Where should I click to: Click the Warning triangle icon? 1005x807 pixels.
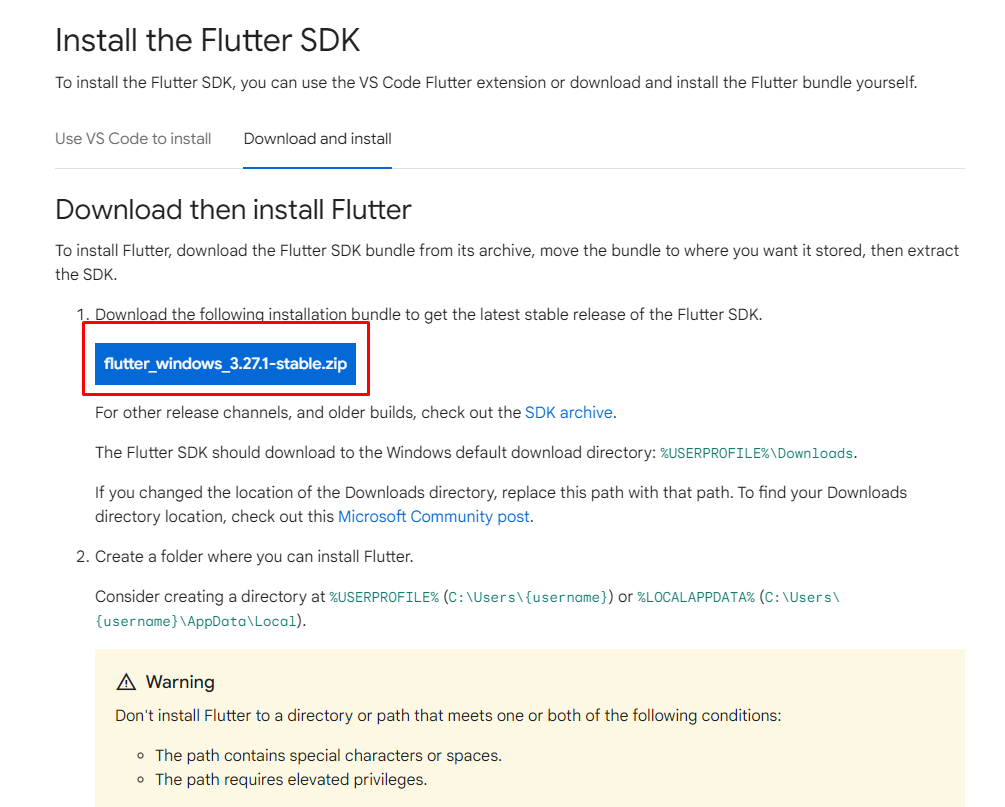pyautogui.click(x=126, y=682)
